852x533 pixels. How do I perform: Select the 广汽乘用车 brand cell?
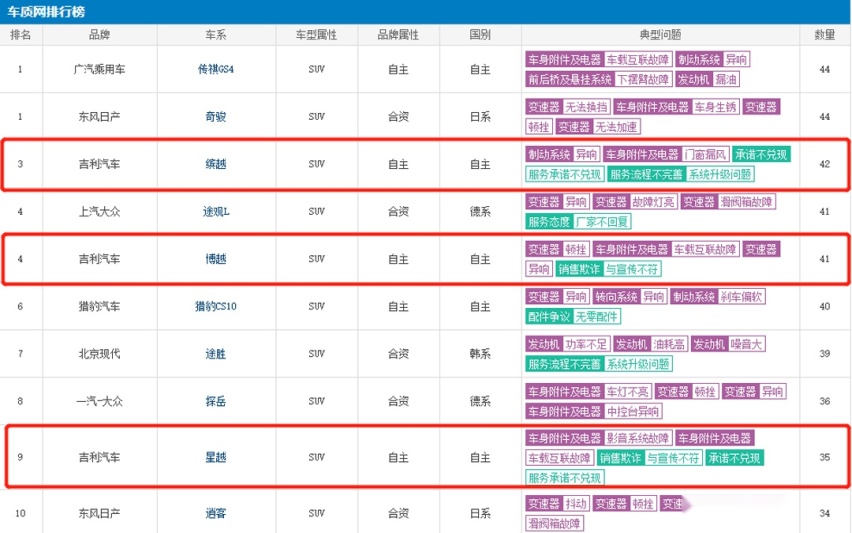[99, 69]
